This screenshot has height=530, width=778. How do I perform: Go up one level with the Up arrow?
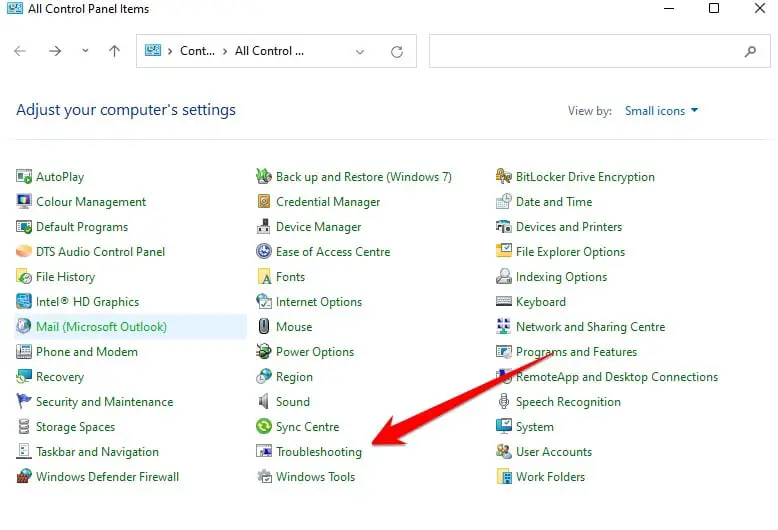pos(115,51)
